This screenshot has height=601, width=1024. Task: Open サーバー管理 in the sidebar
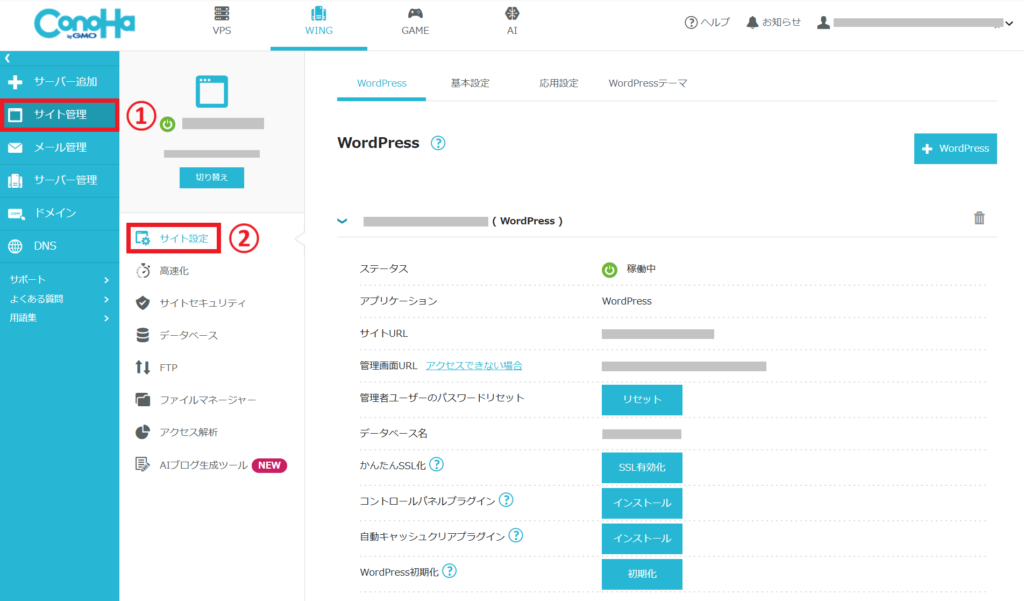click(x=59, y=180)
